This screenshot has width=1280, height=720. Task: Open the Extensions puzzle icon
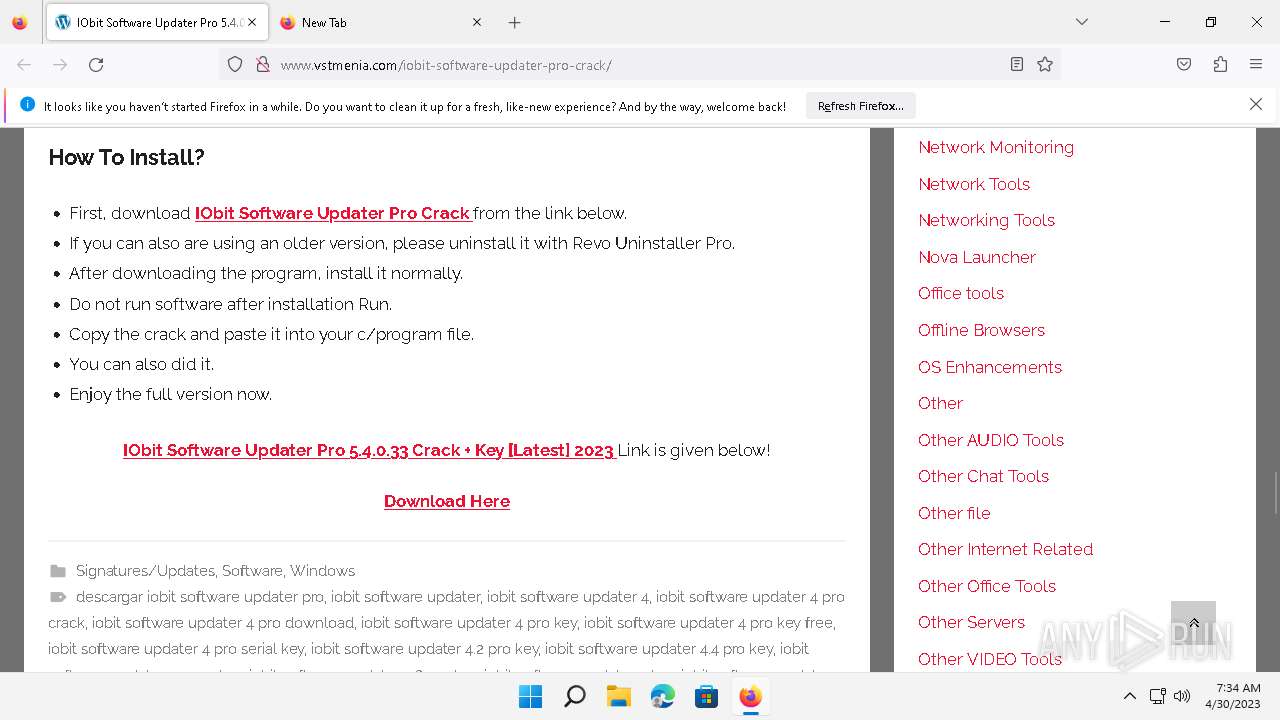tap(1220, 64)
